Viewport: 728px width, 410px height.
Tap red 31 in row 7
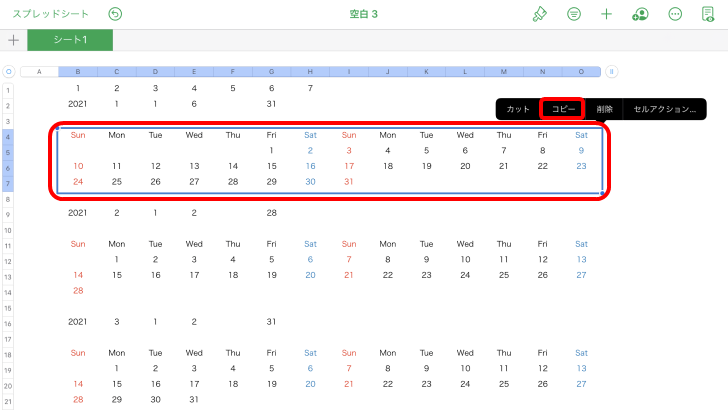pyautogui.click(x=349, y=182)
